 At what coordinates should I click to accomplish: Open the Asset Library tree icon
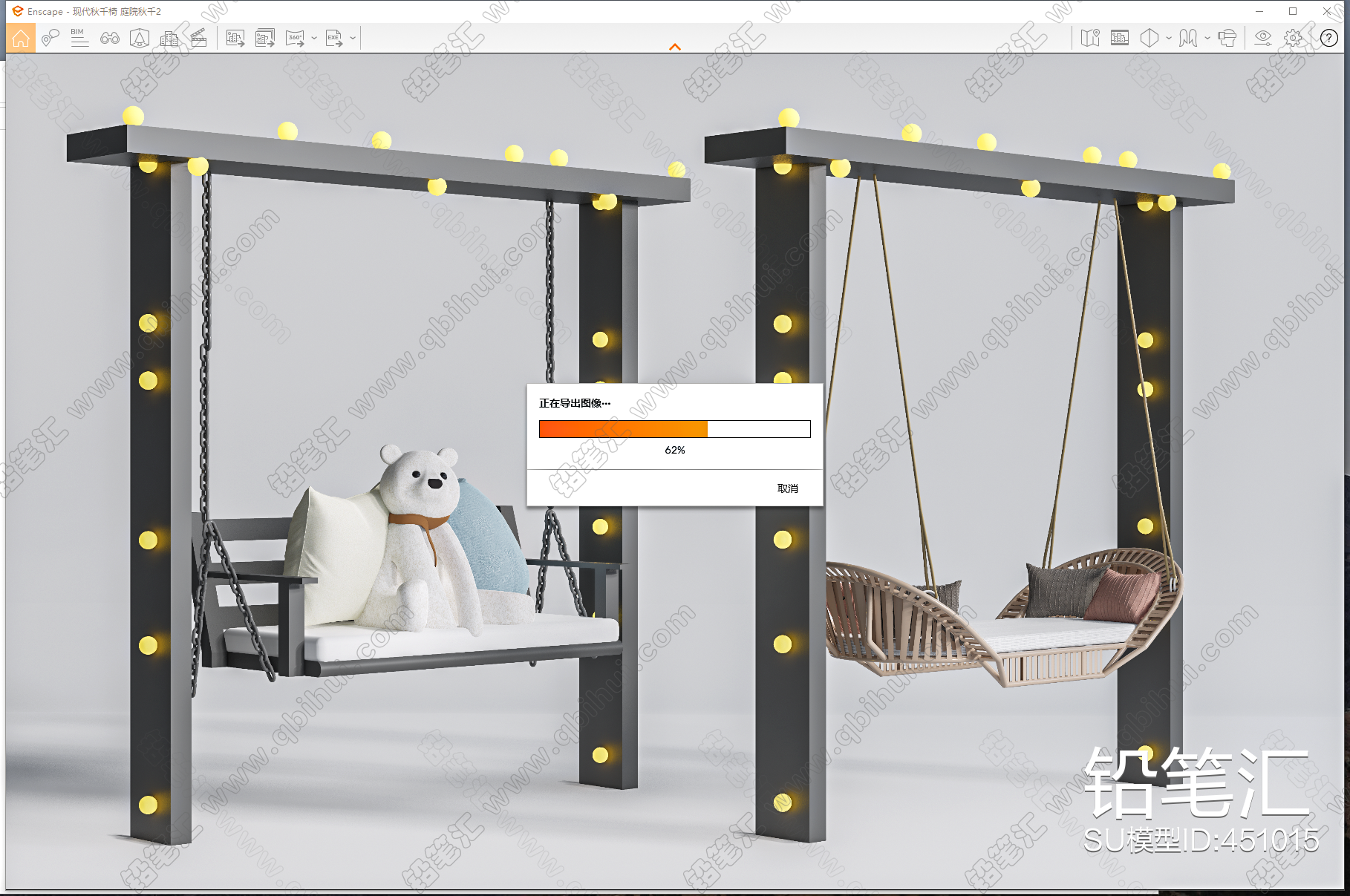coord(140,38)
